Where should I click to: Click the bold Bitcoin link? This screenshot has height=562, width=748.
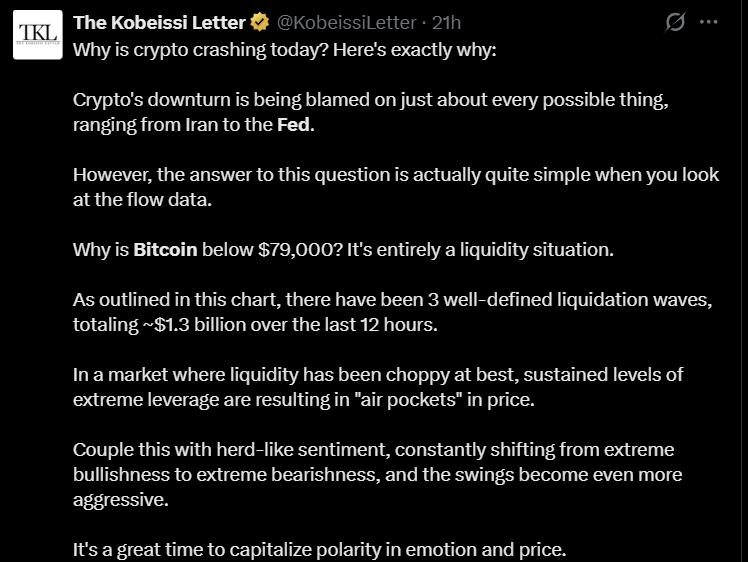[x=165, y=249]
